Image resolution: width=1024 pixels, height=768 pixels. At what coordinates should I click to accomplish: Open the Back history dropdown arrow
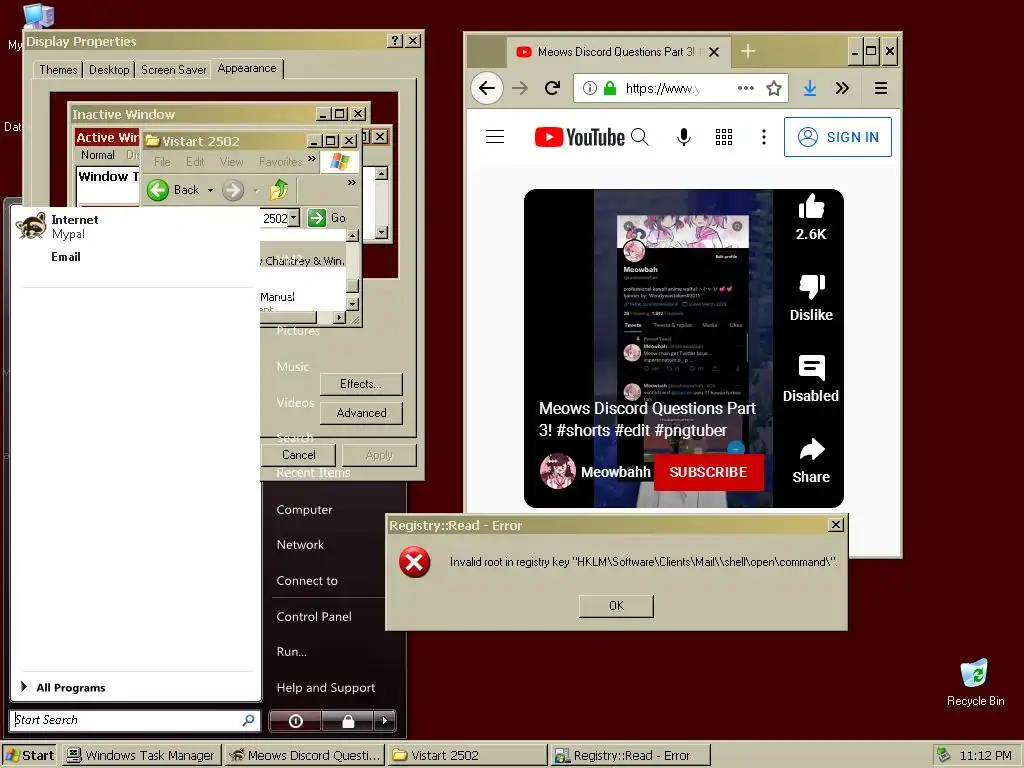click(x=210, y=190)
